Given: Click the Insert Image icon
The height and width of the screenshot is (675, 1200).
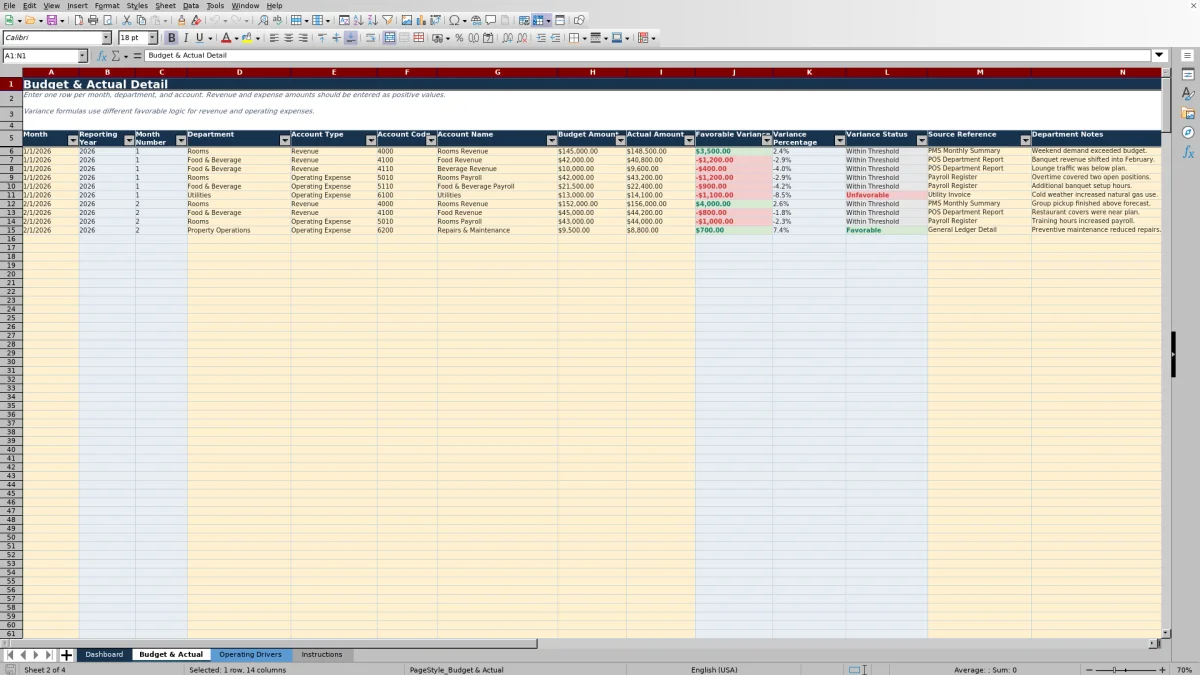Looking at the screenshot, I should pos(406,20).
